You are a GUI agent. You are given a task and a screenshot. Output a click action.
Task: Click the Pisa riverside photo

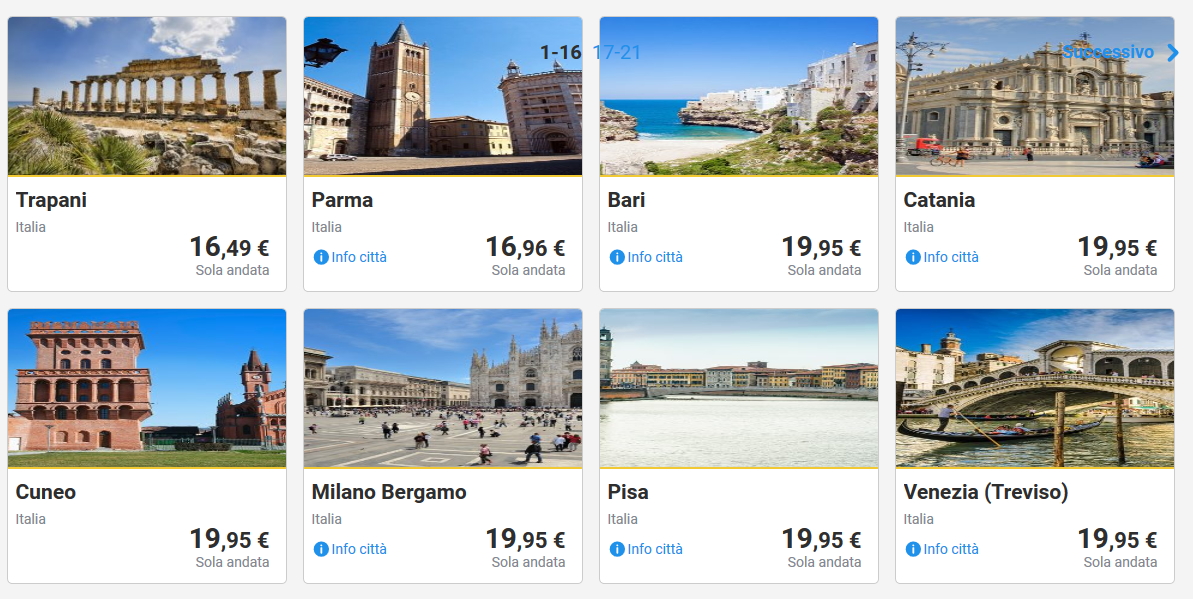pyautogui.click(x=739, y=388)
